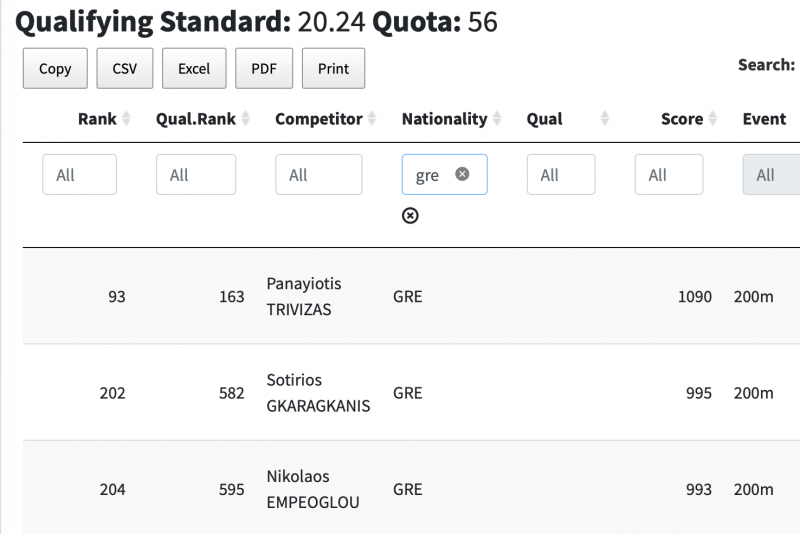Sort by Qual.Rank column arrows
800x534 pixels.
coord(246,119)
